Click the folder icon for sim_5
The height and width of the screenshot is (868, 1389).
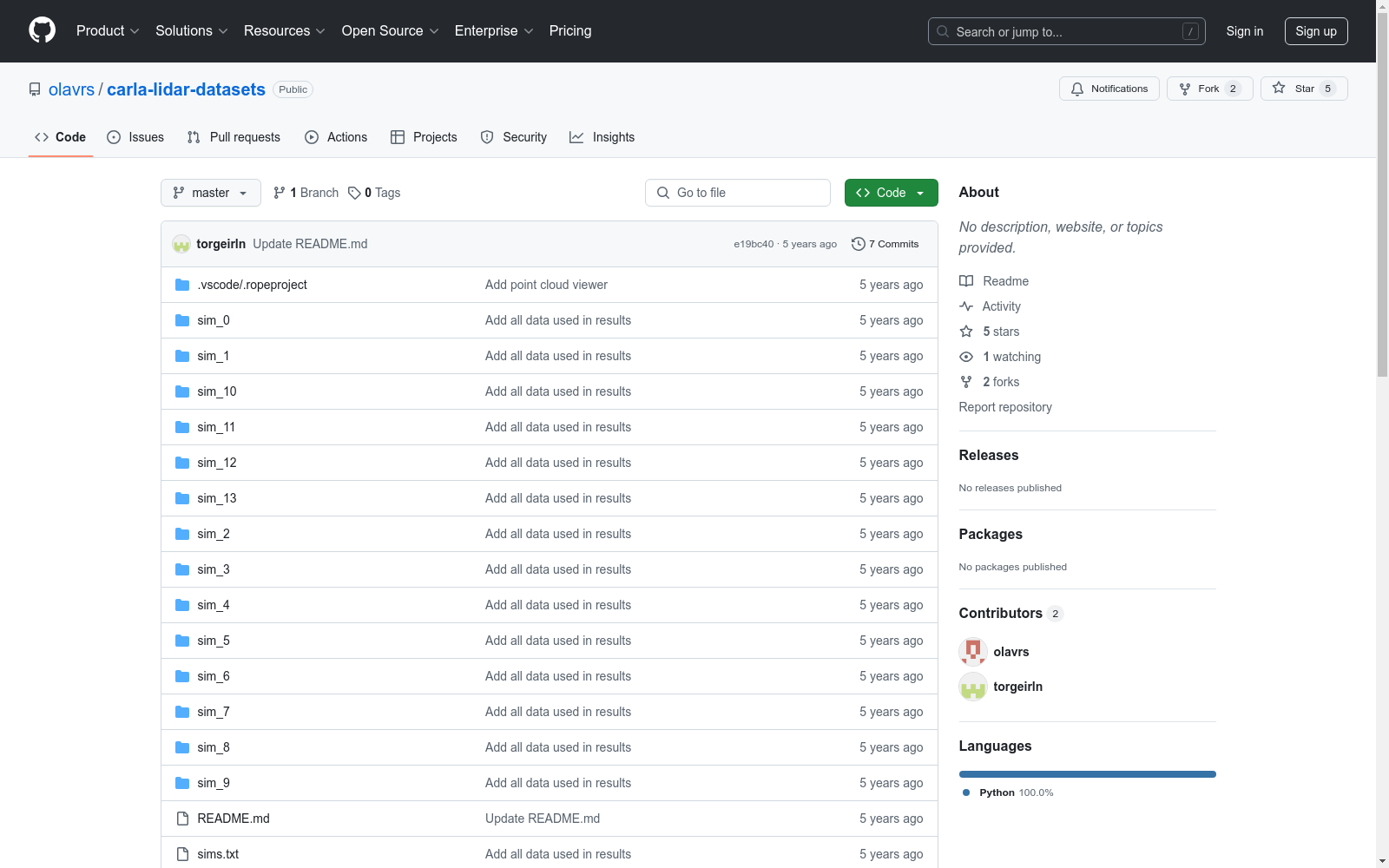[x=182, y=641]
